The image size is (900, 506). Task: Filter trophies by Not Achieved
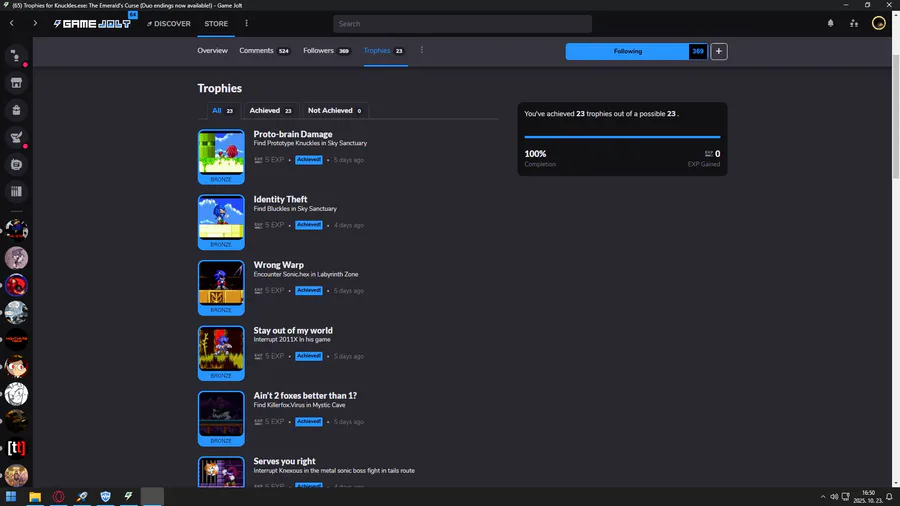click(x=335, y=111)
